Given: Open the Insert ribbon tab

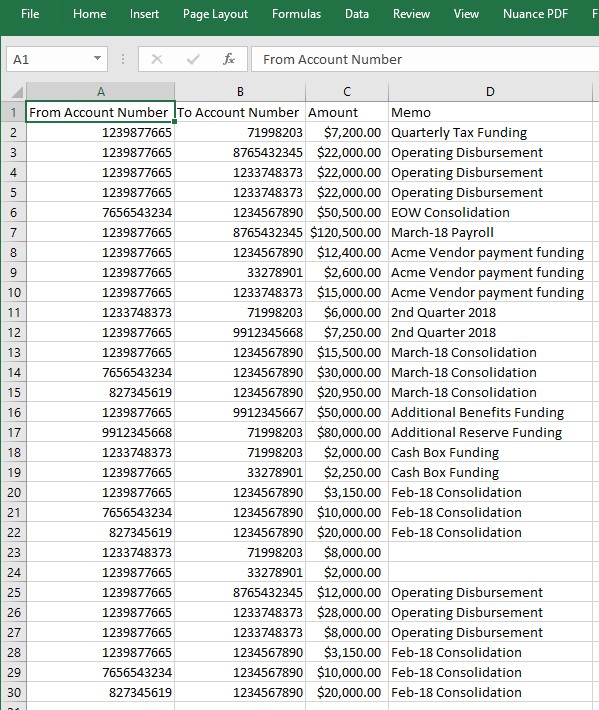Looking at the screenshot, I should coord(144,14).
